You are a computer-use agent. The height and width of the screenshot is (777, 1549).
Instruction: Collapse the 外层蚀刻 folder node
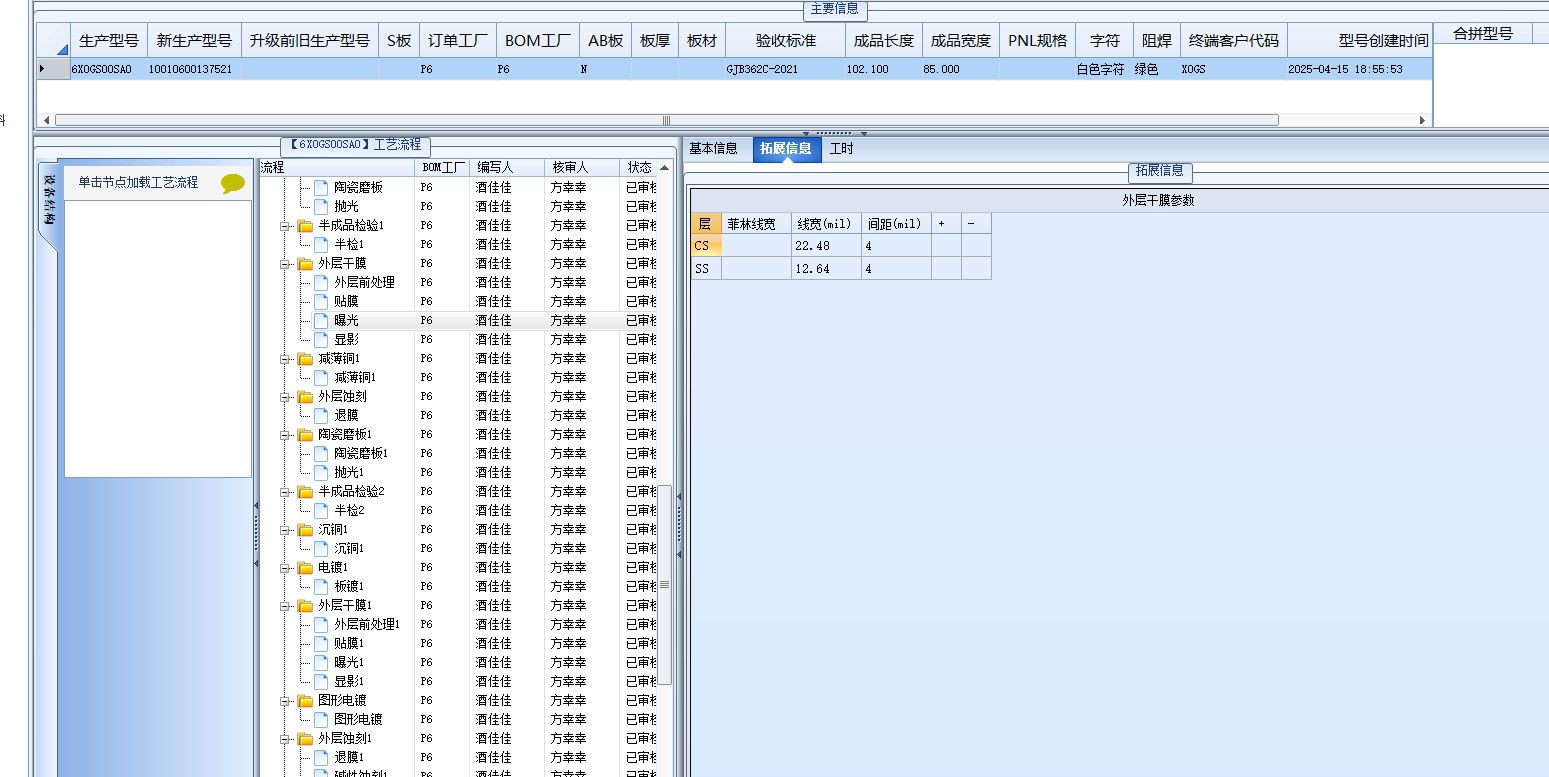point(285,397)
